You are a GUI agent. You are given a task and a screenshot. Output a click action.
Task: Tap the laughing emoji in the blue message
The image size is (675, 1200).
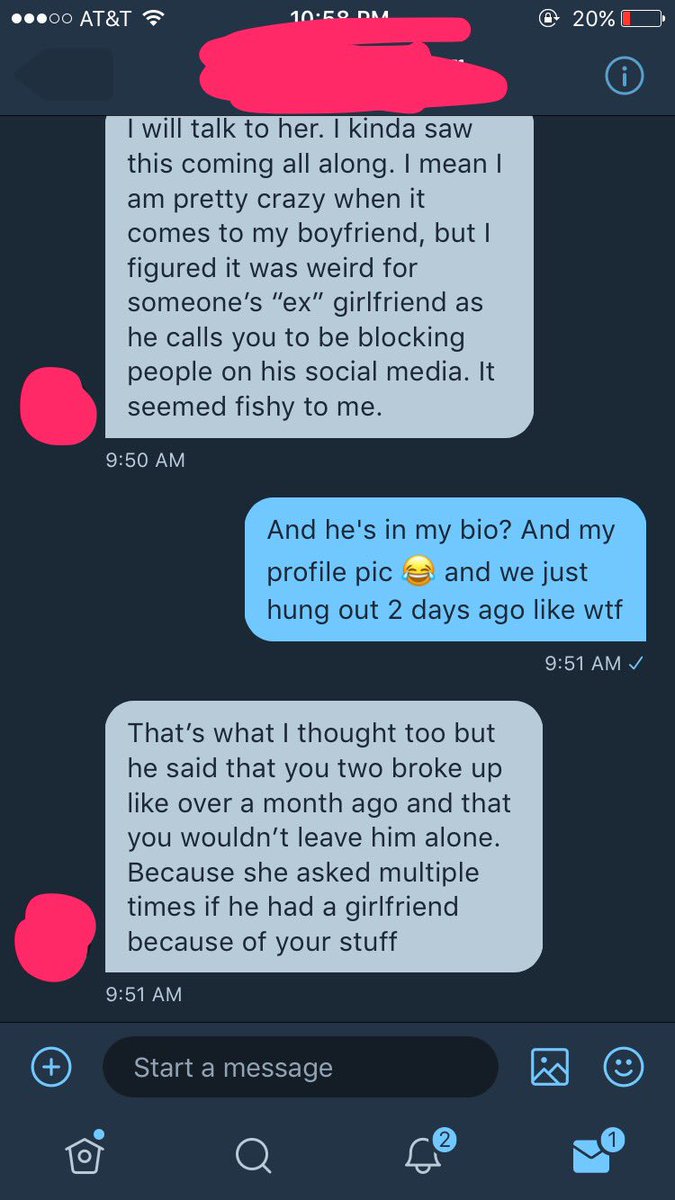(x=417, y=572)
